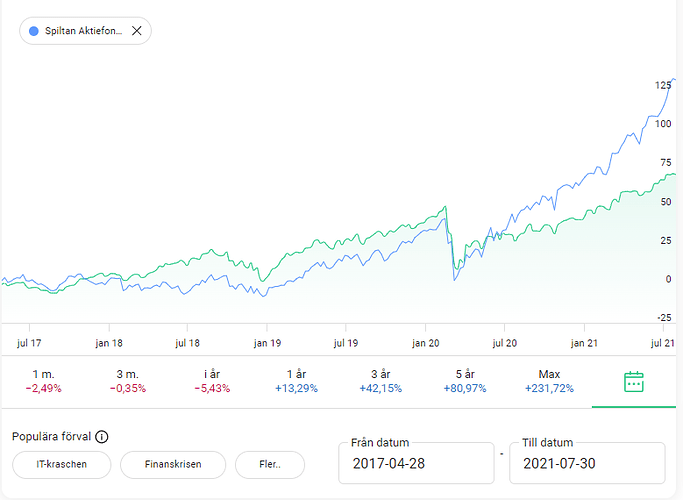Expand more presets with Fler..

click(x=269, y=465)
